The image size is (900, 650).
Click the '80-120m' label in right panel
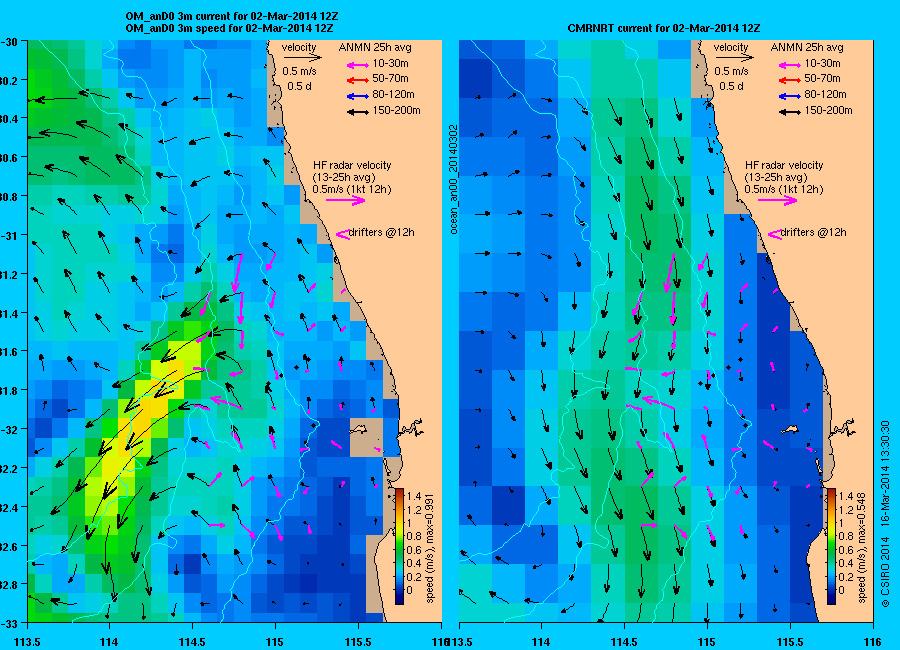(825, 94)
